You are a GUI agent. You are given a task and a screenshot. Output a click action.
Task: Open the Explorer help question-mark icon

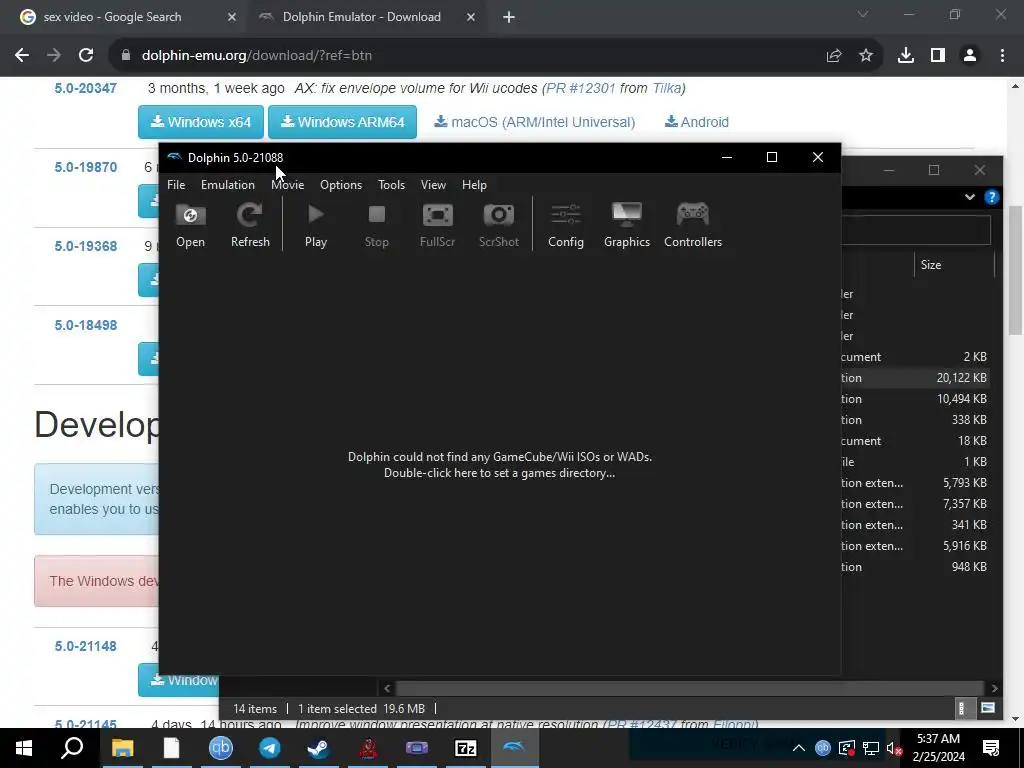click(991, 197)
